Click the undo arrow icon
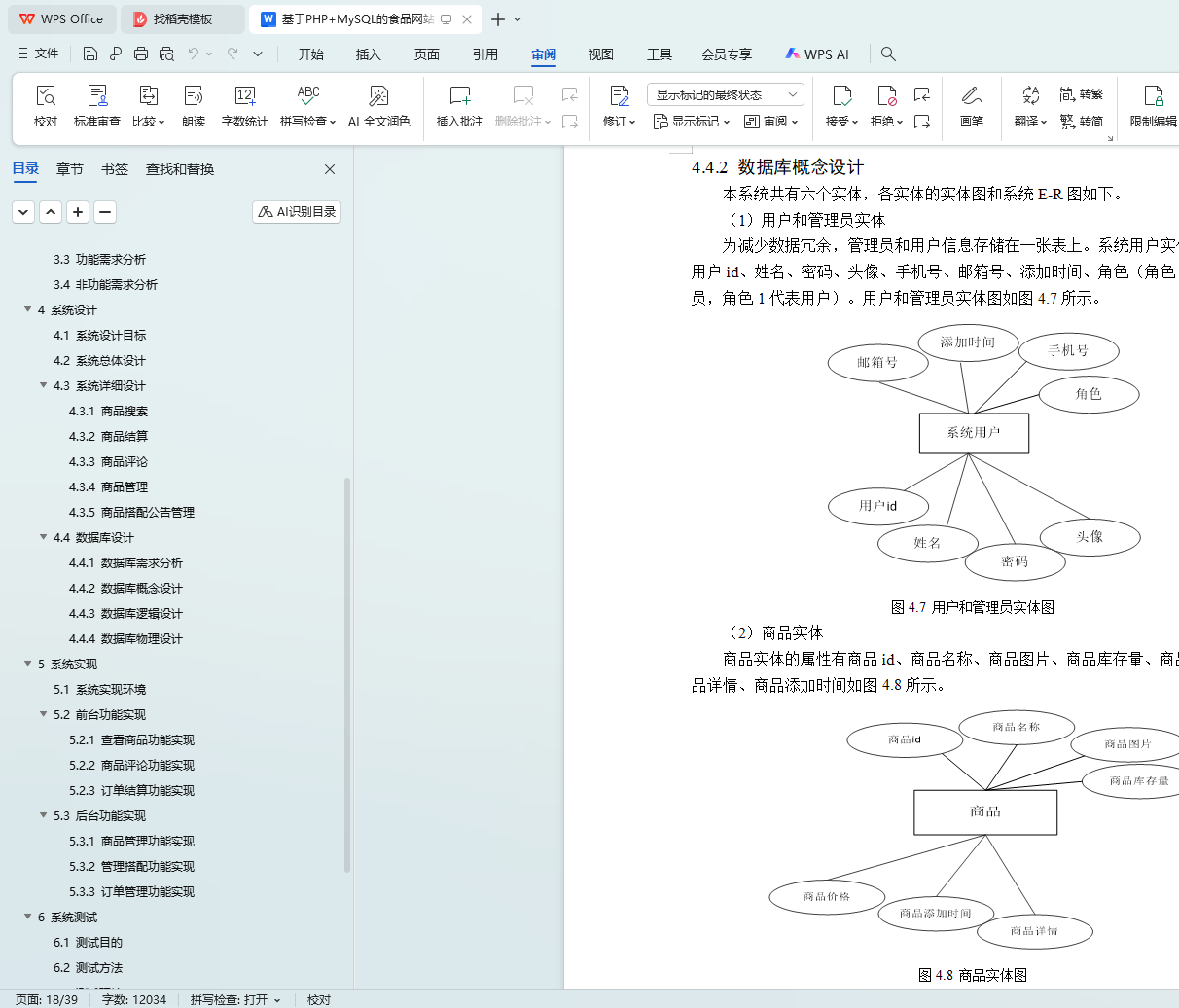 [x=194, y=54]
